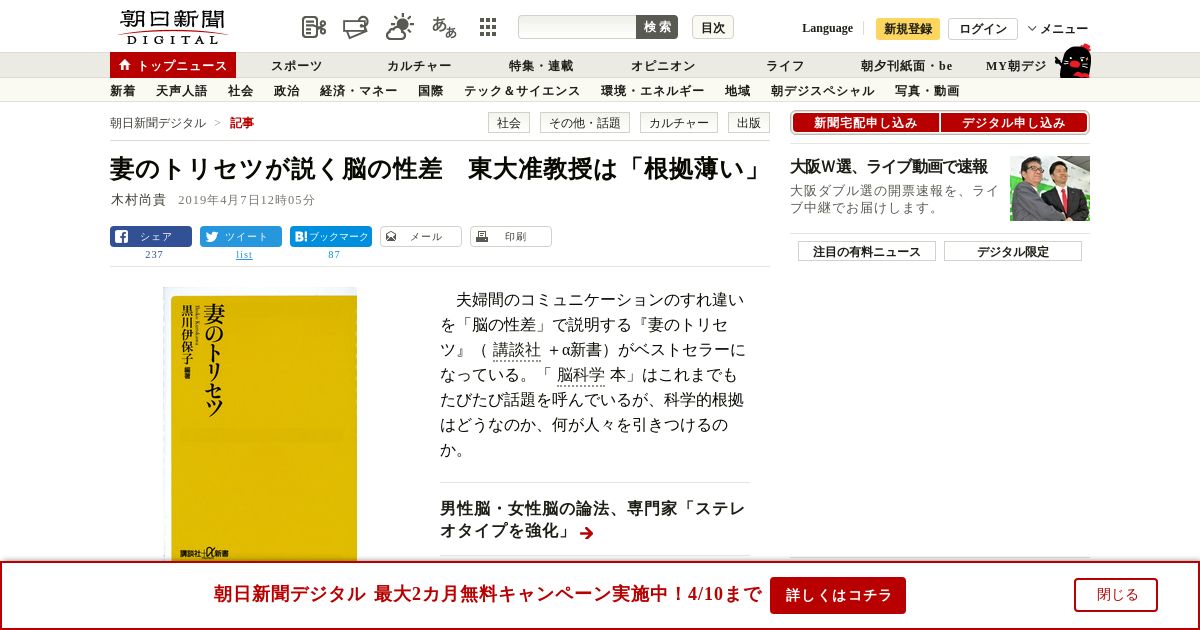Click the Osaka election photo thumbnail
1200x630 pixels.
[1050, 188]
